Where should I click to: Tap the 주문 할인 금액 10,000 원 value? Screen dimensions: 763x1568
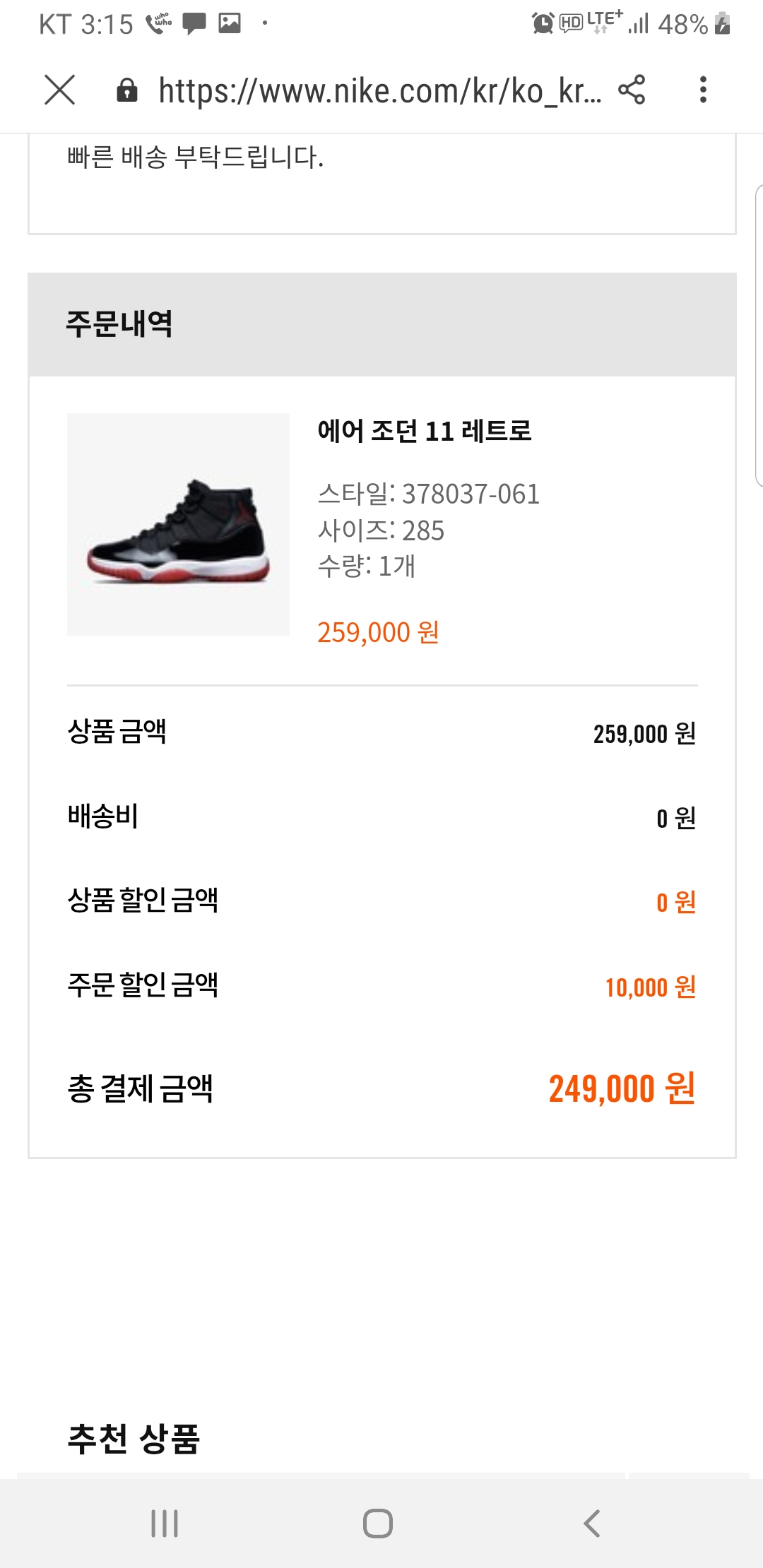[651, 987]
